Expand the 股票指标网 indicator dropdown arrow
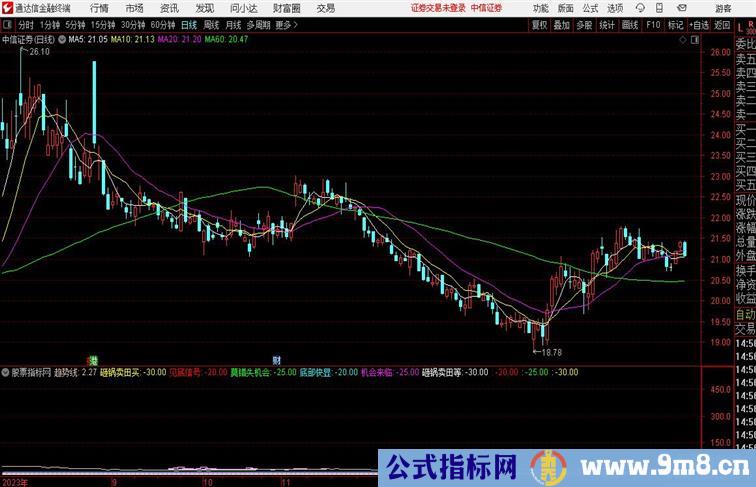The width and height of the screenshot is (756, 487). [5, 372]
